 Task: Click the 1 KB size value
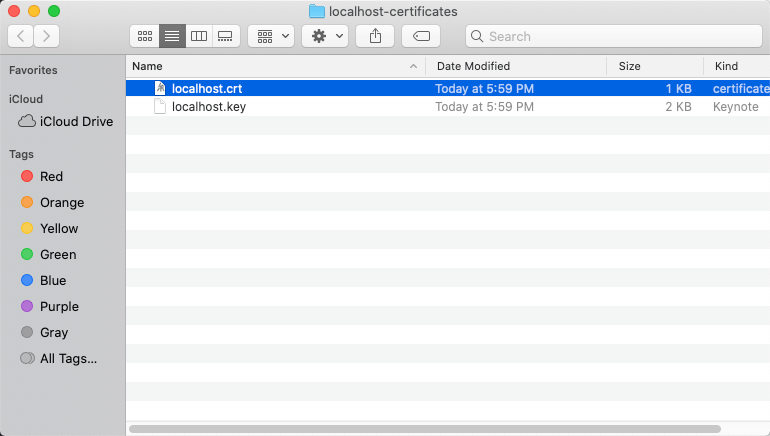click(x=678, y=88)
